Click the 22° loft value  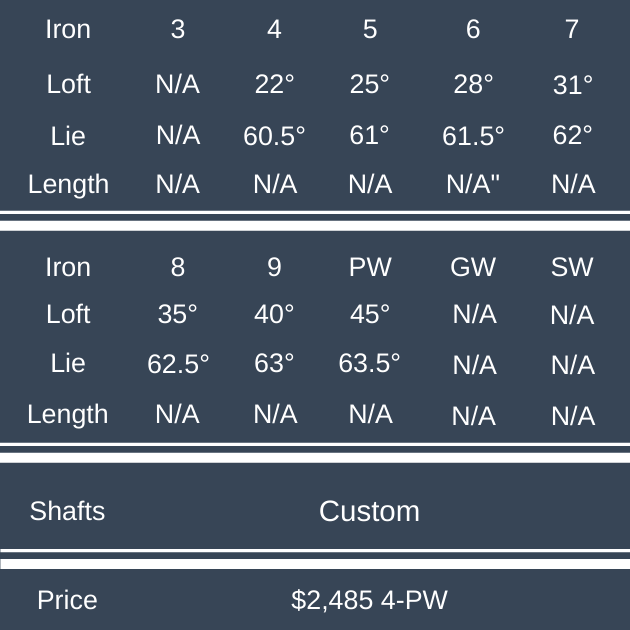click(274, 85)
